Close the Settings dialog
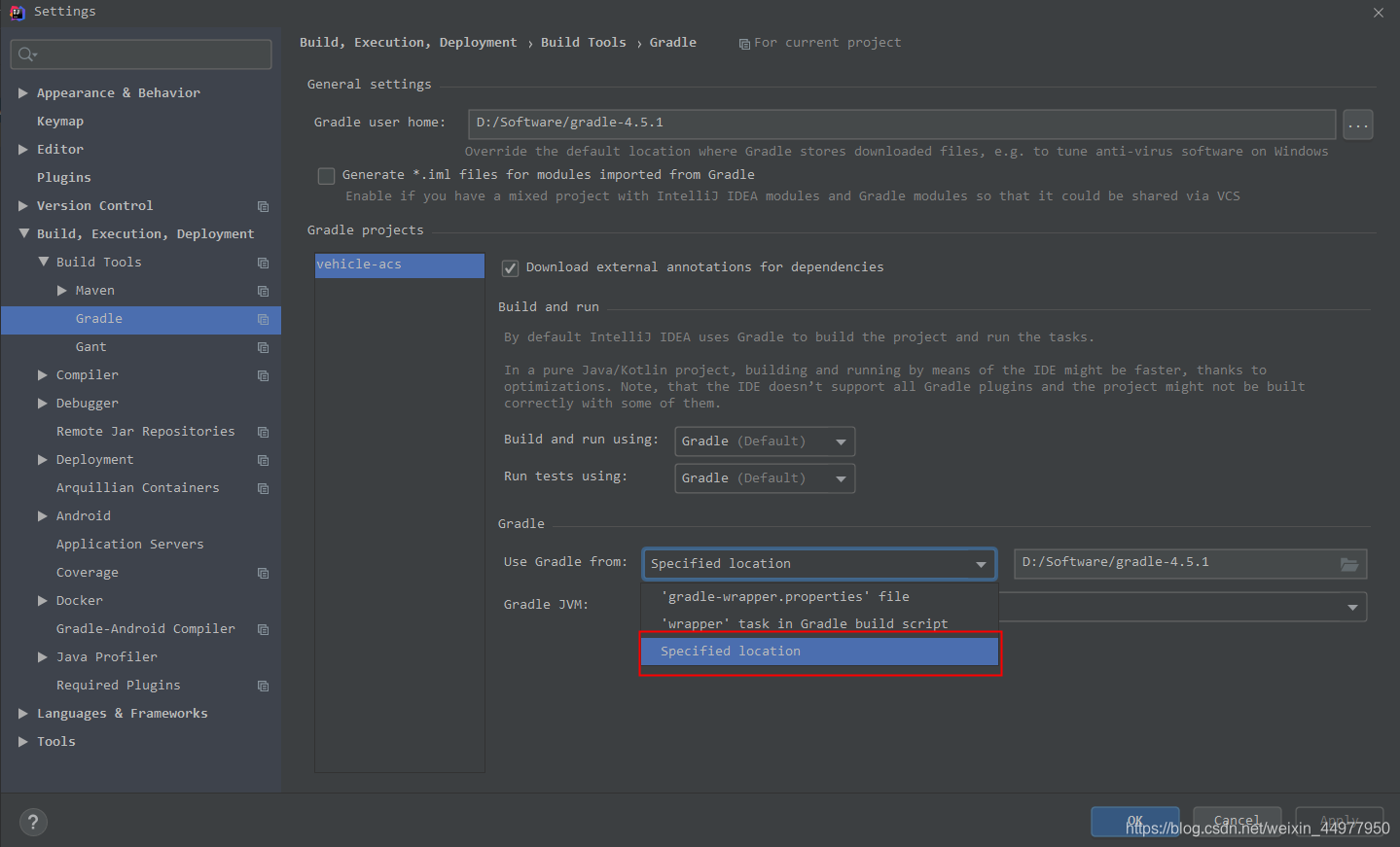 [x=1379, y=13]
